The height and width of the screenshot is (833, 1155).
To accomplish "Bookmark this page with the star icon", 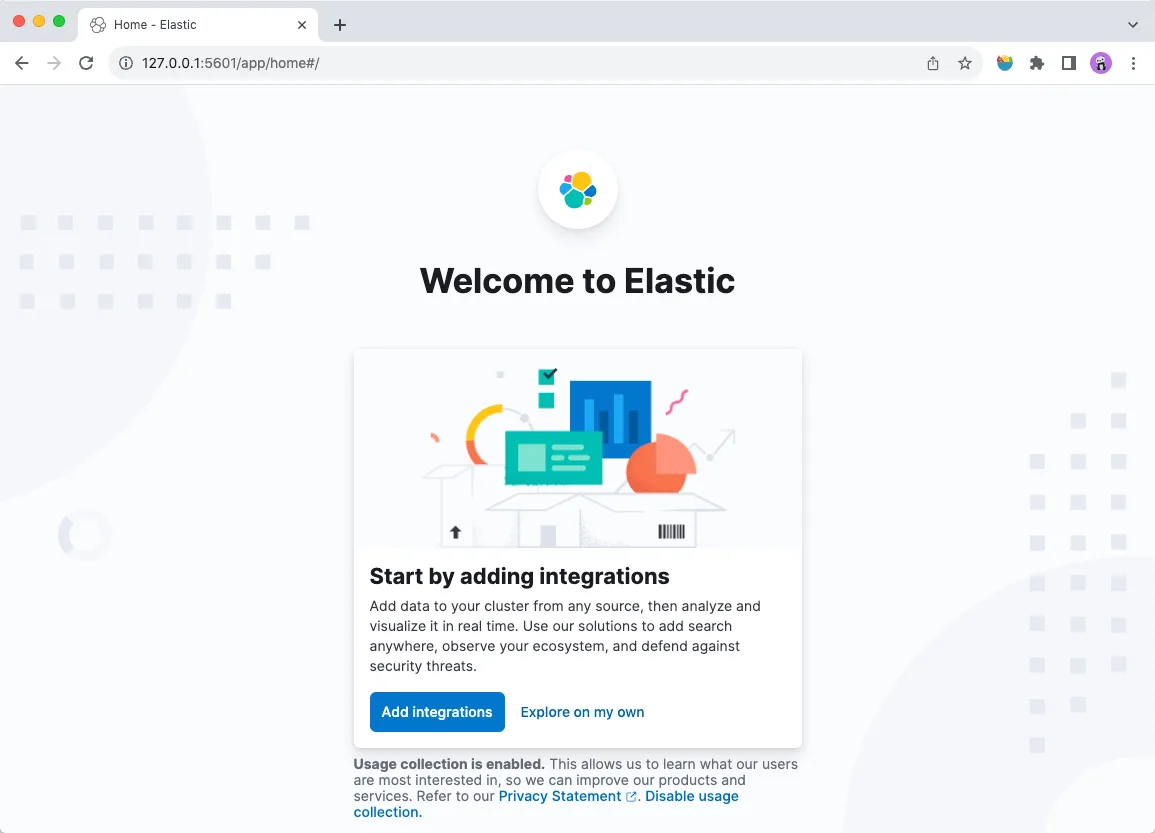I will click(x=965, y=62).
